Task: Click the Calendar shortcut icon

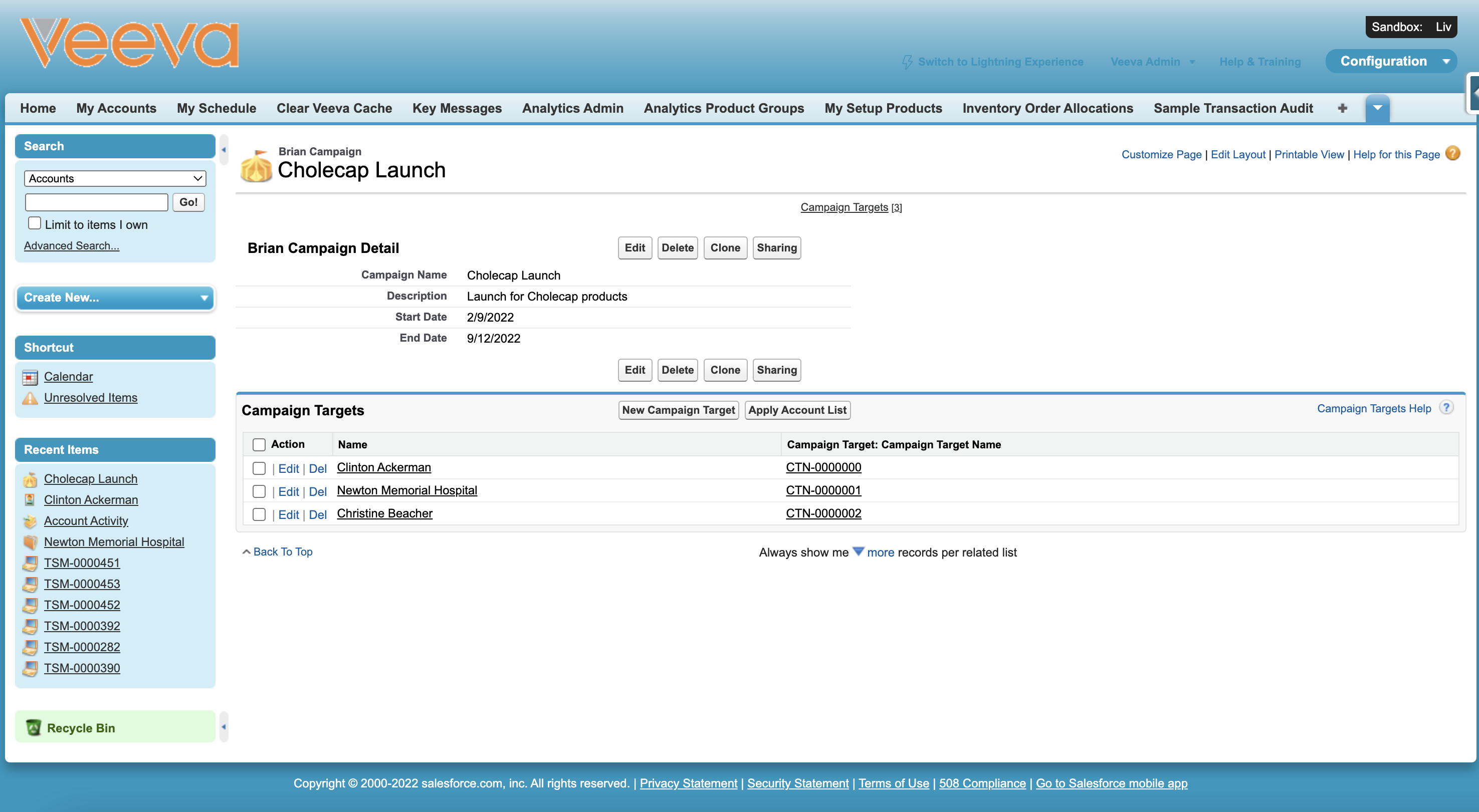Action: [30, 377]
